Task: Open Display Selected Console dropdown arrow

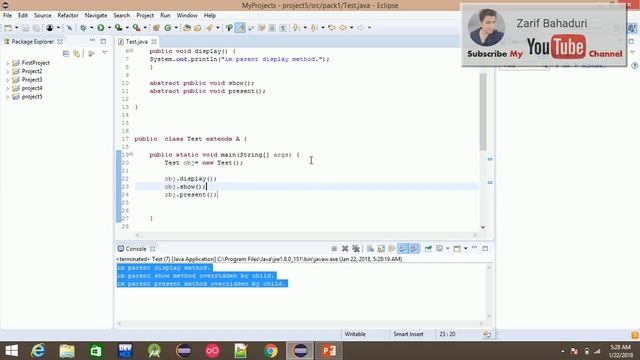Action: tap(448, 249)
